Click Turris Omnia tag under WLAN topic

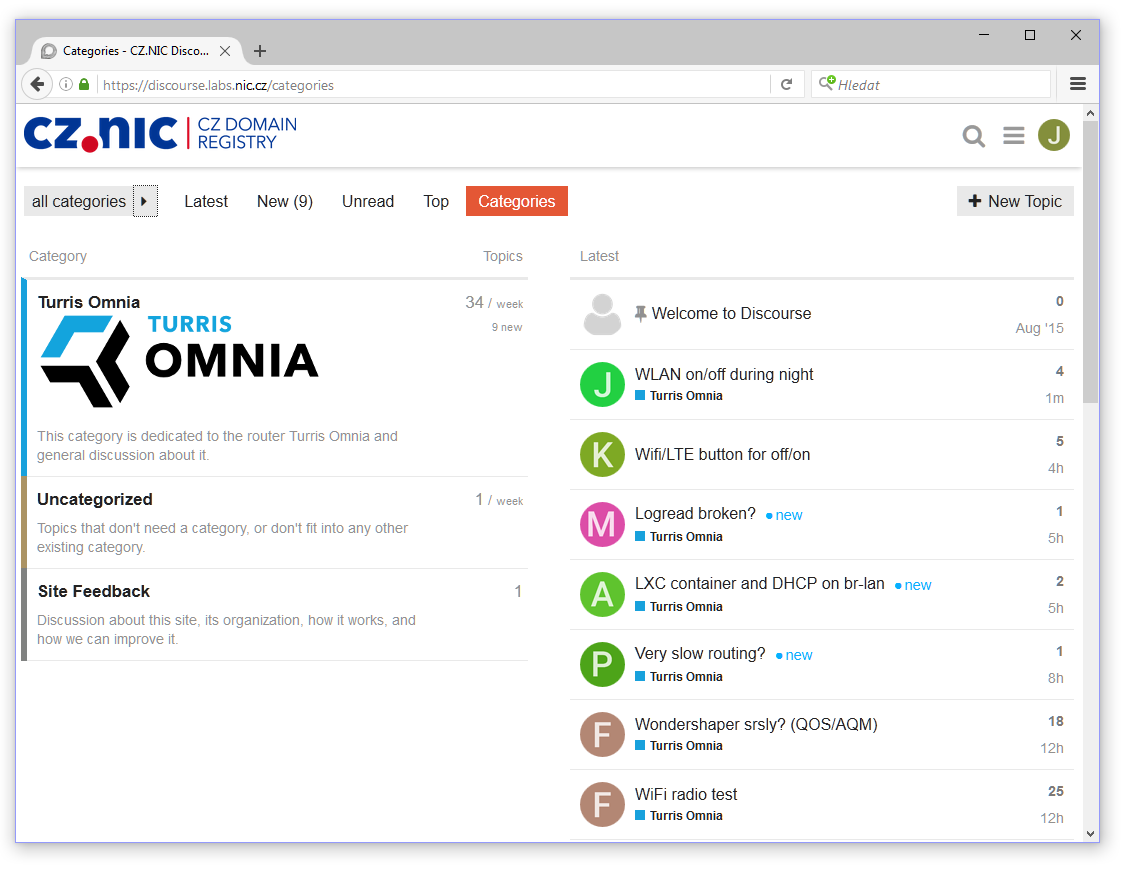coord(678,396)
